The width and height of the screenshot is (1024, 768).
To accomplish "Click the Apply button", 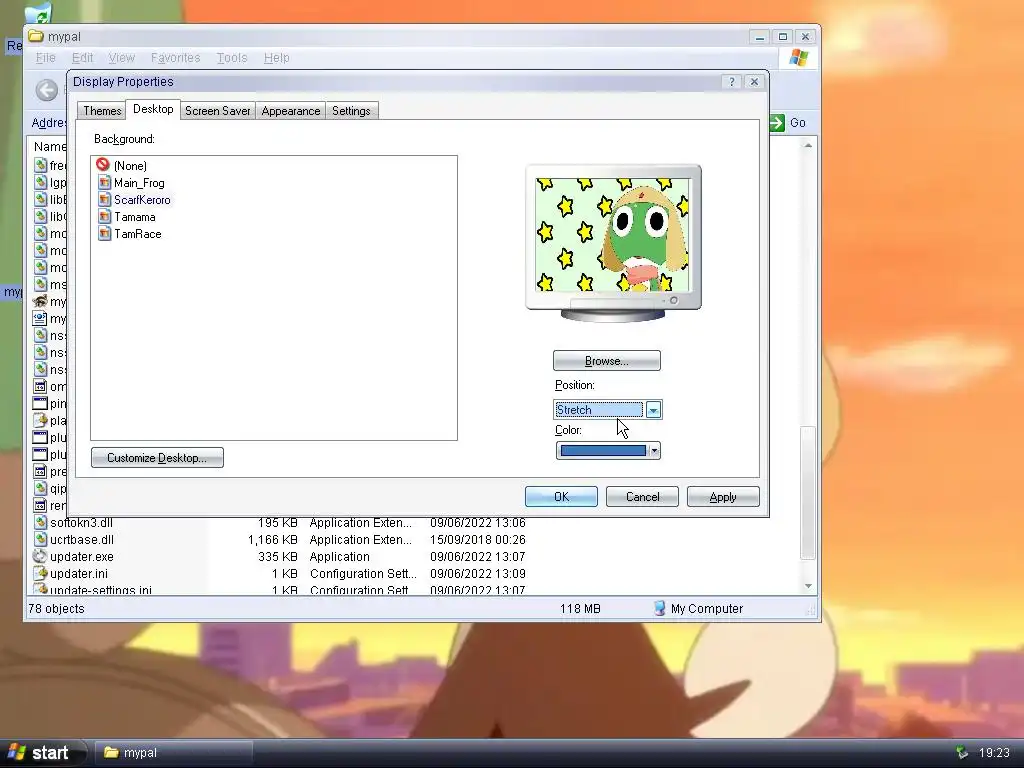I will click(x=723, y=497).
